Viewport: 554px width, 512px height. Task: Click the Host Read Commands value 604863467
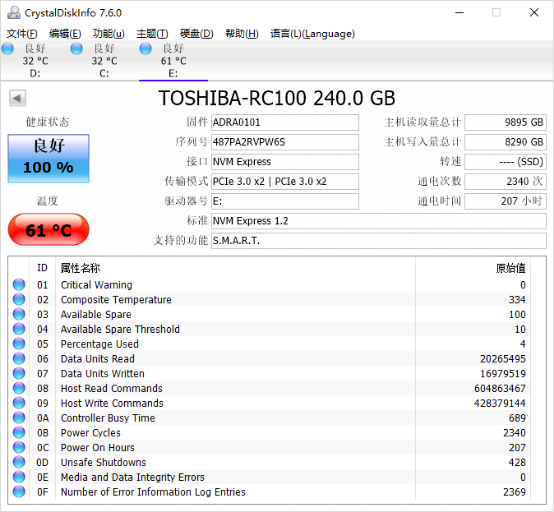tap(500, 388)
